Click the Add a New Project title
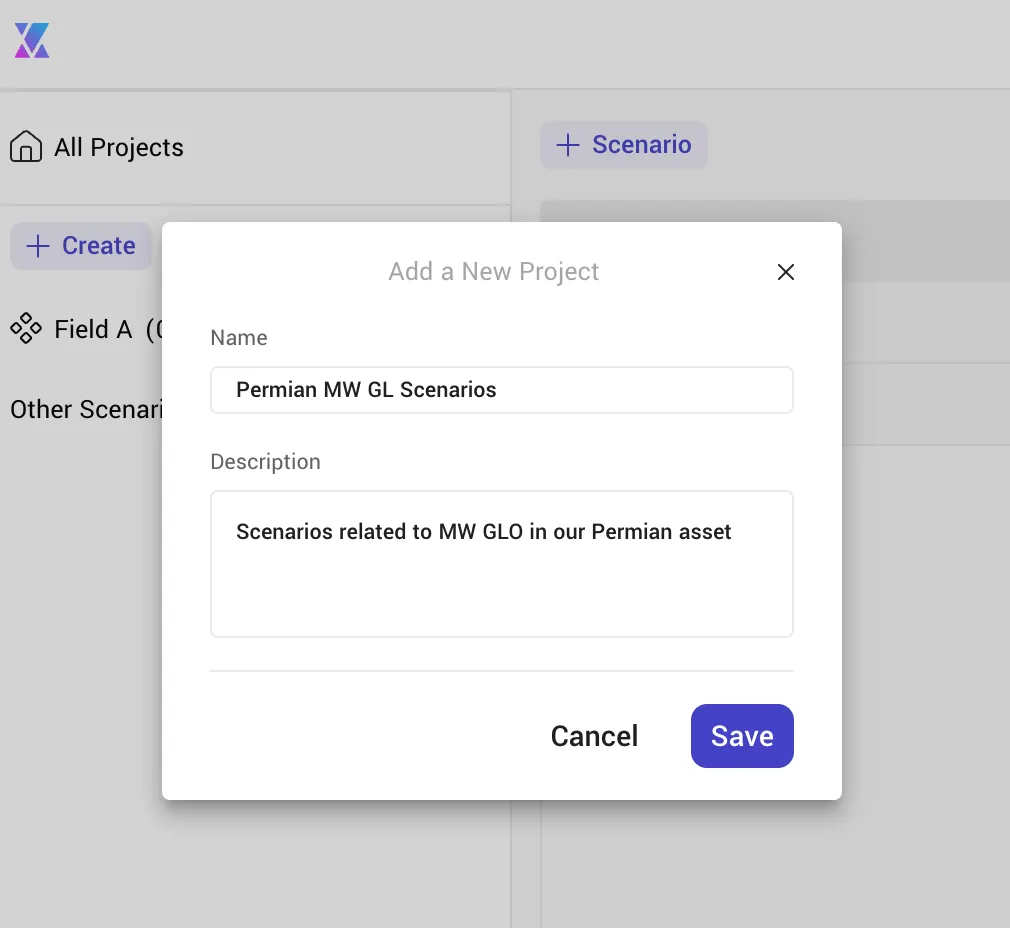Viewport: 1010px width, 928px height. pyautogui.click(x=493, y=272)
